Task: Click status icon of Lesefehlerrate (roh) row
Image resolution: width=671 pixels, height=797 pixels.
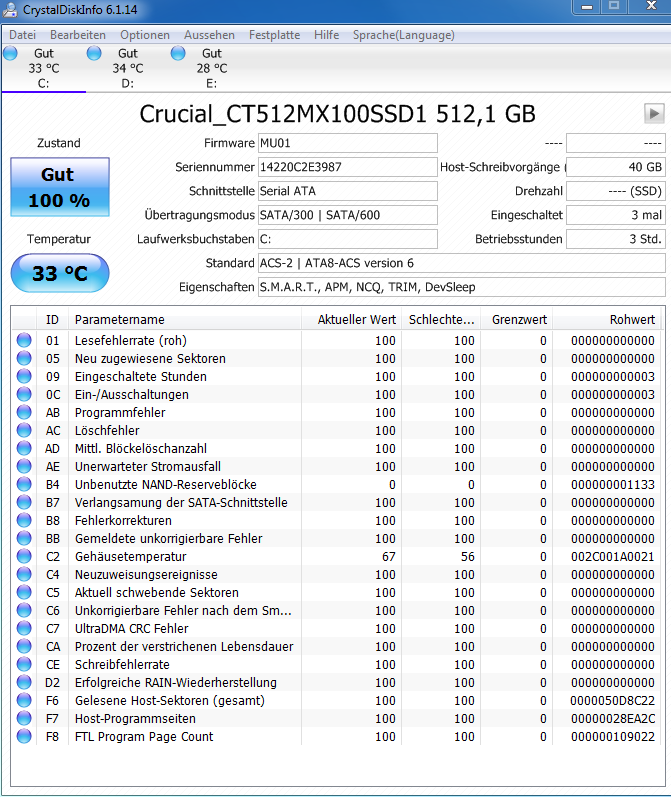Action: coord(24,340)
